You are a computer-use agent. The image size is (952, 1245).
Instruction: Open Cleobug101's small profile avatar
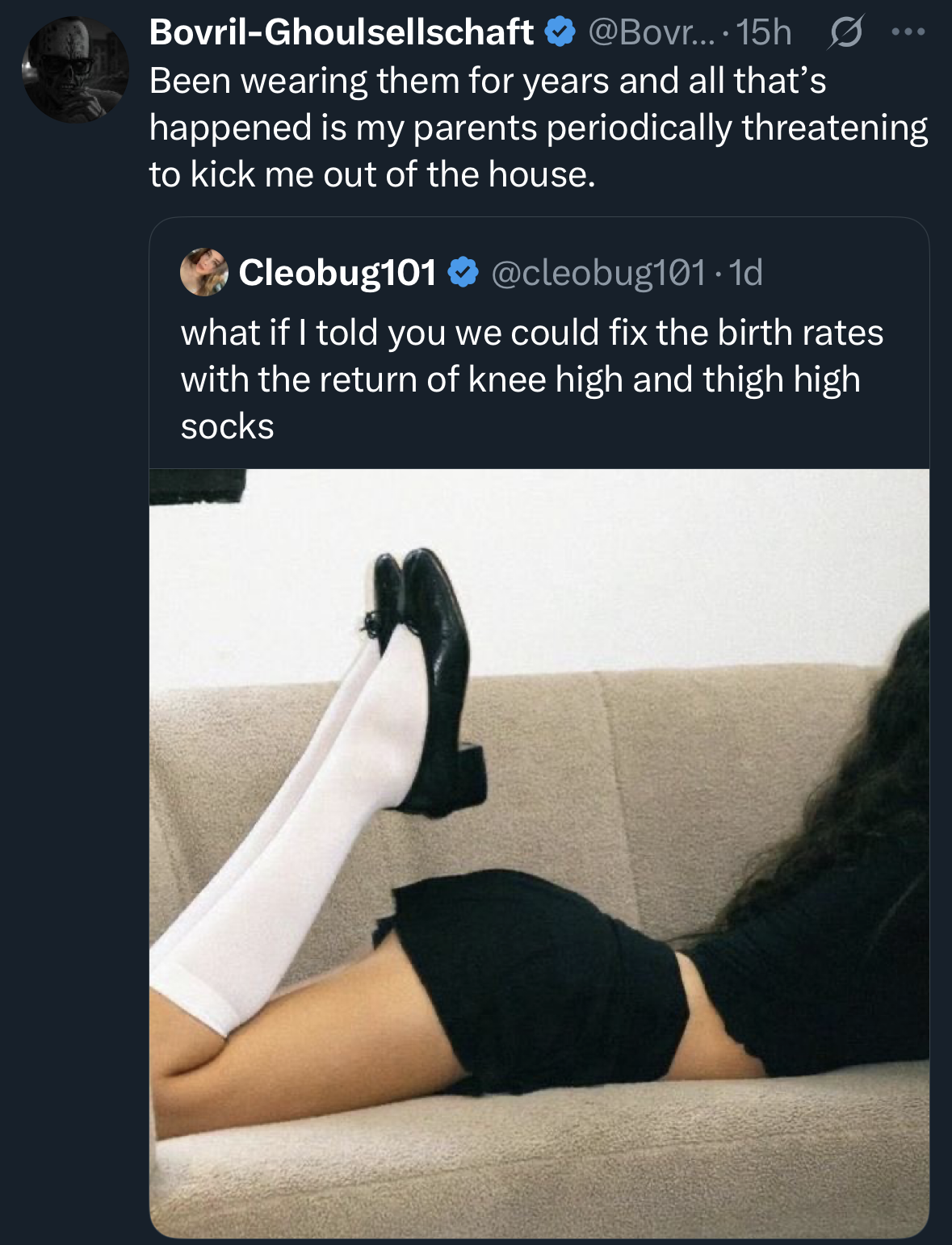(203, 272)
